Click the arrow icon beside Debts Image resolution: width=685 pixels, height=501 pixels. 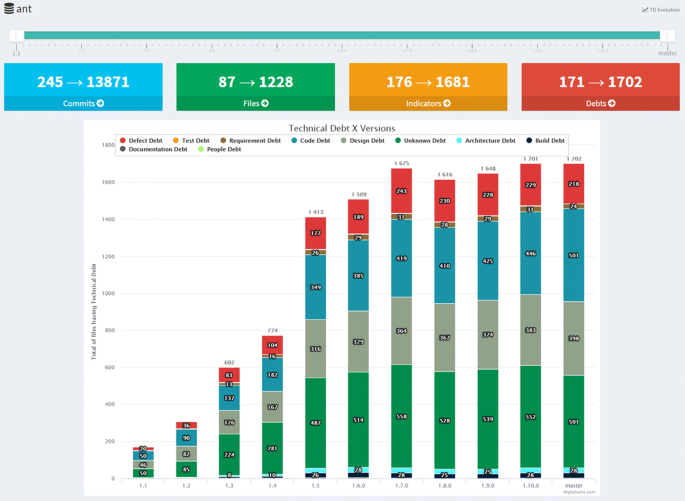coord(612,103)
